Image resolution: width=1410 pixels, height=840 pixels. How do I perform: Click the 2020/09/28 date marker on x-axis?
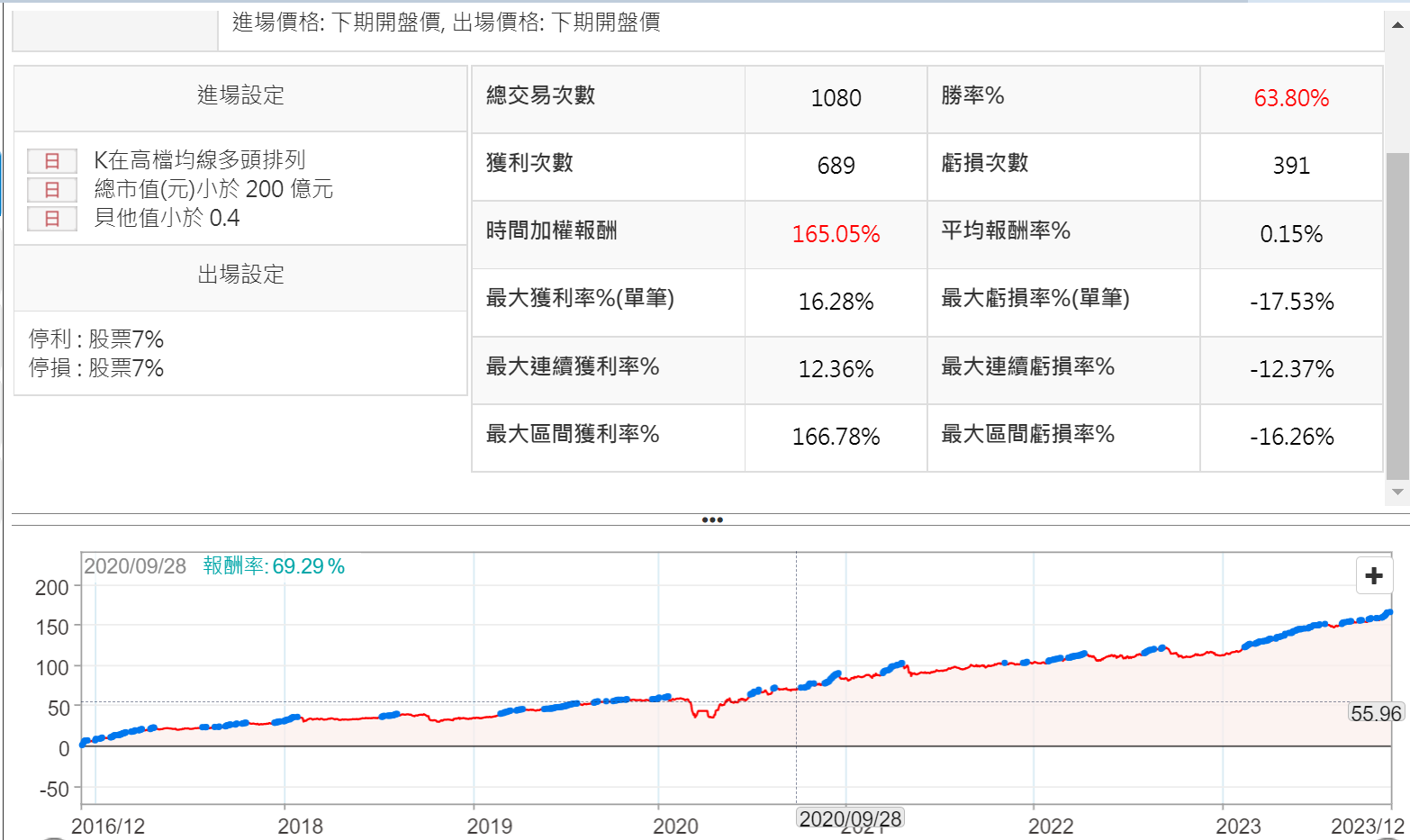[x=850, y=818]
